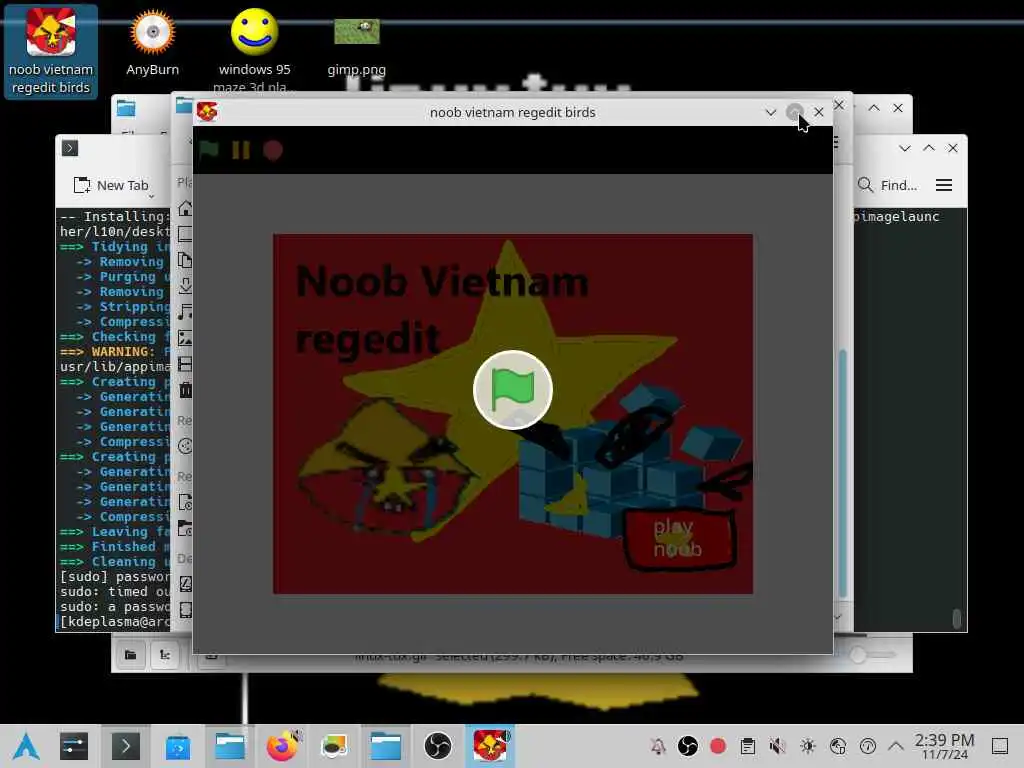Click the terminal vertical scrollbar handle

click(x=957, y=618)
